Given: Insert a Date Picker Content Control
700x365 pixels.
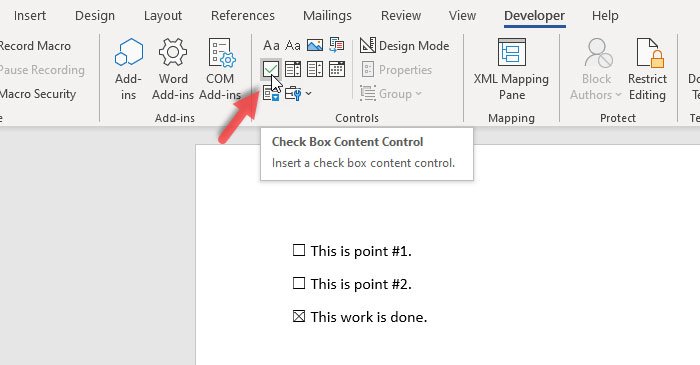Looking at the screenshot, I should pos(337,69).
